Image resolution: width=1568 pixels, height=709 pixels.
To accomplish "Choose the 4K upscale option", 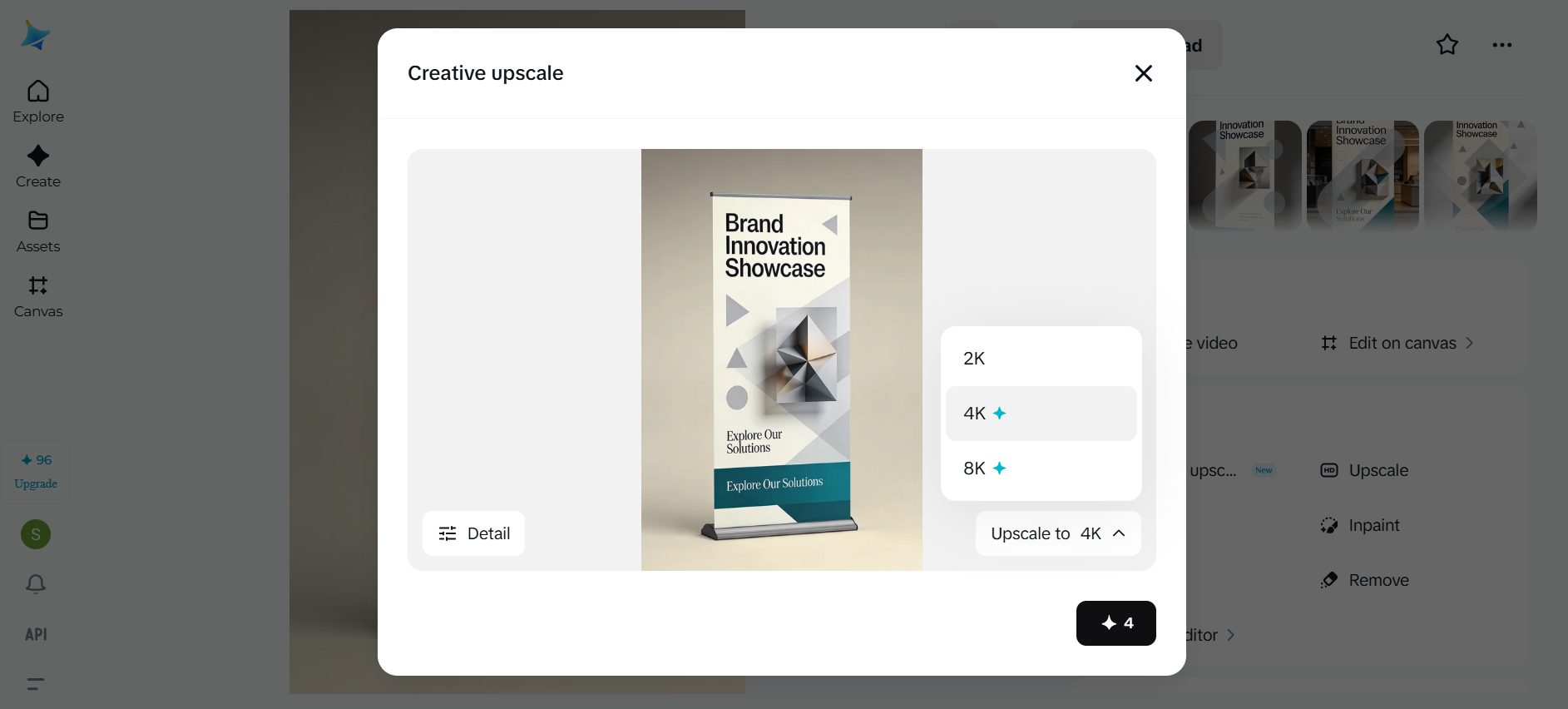I will pyautogui.click(x=1041, y=414).
